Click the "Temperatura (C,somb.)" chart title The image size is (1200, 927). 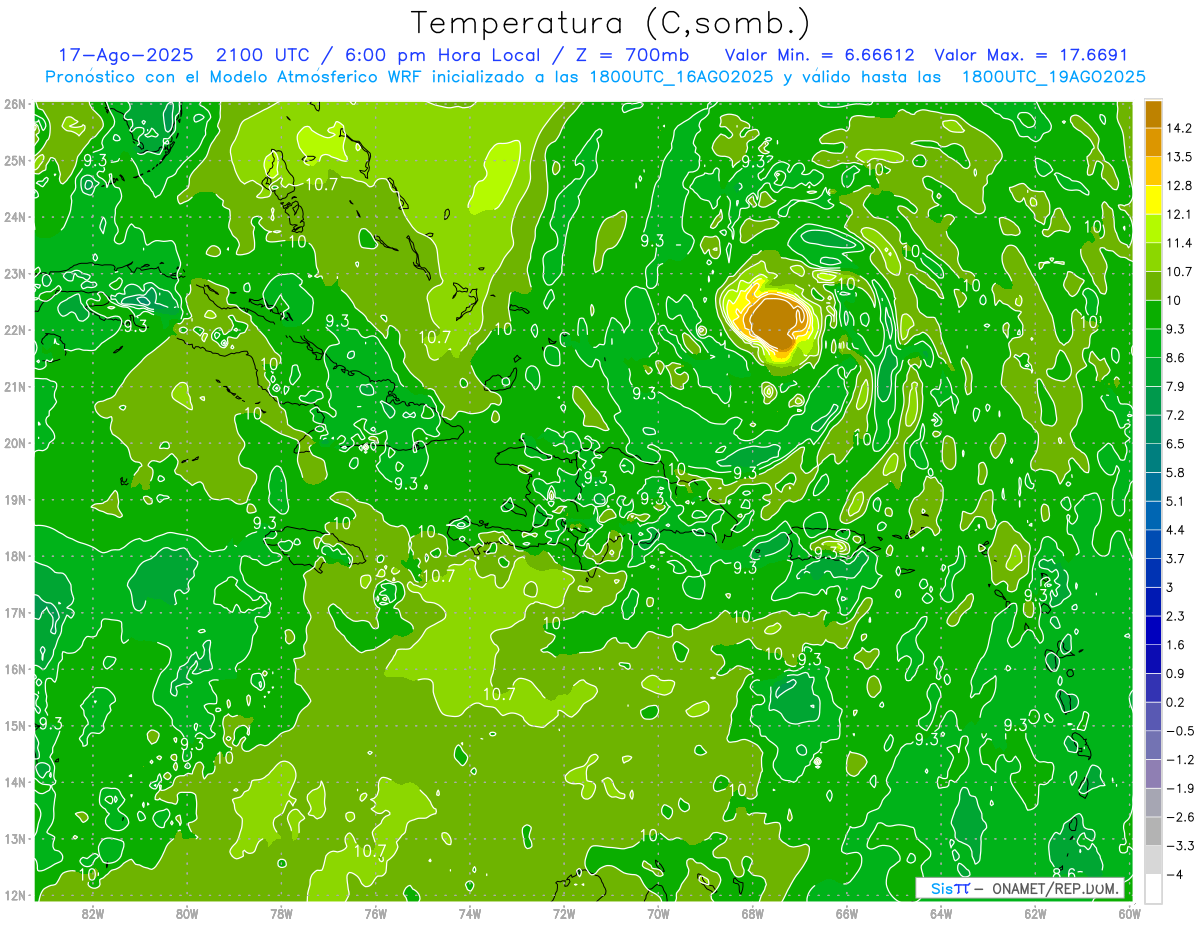[611, 23]
